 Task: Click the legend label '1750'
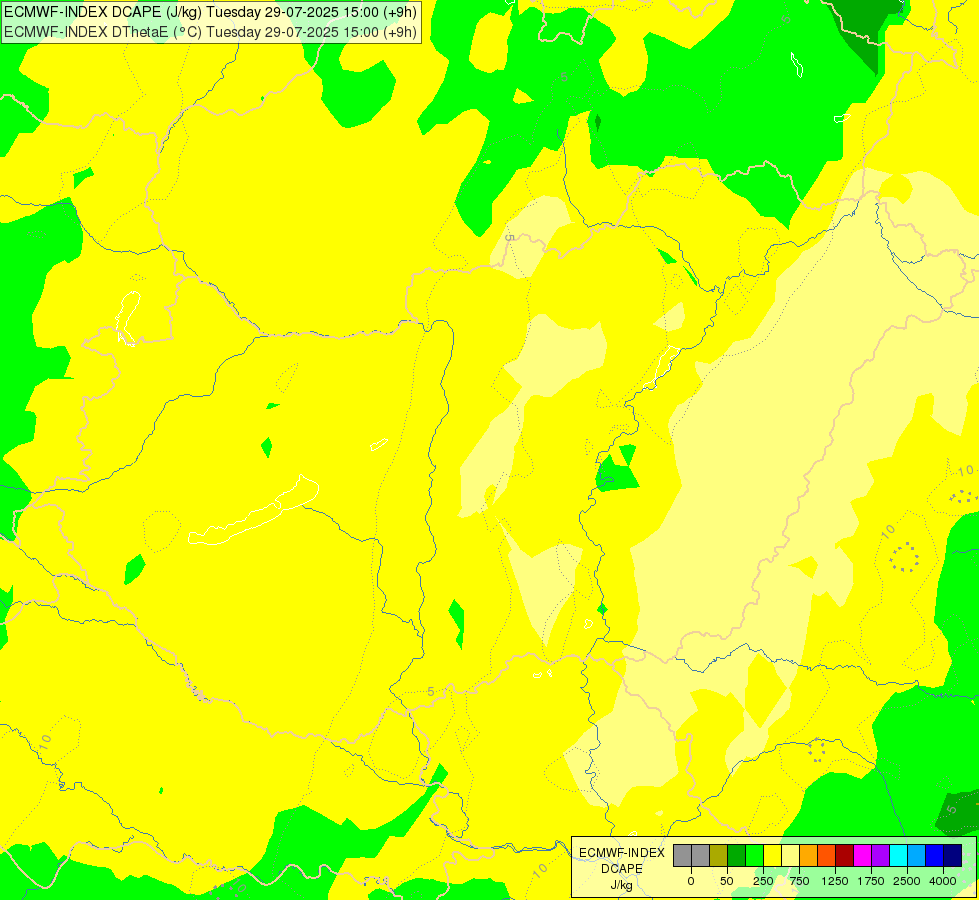(x=871, y=881)
